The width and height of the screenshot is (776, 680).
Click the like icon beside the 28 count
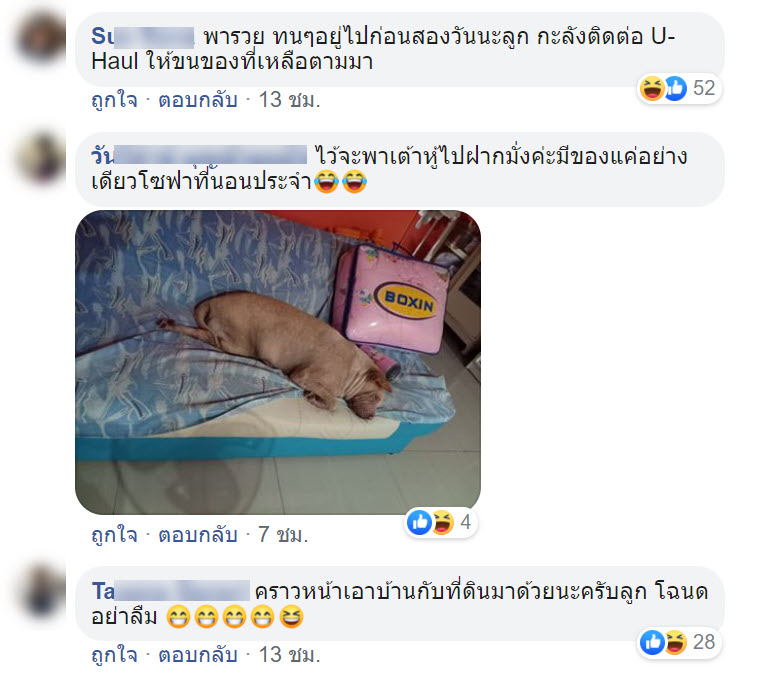[652, 642]
